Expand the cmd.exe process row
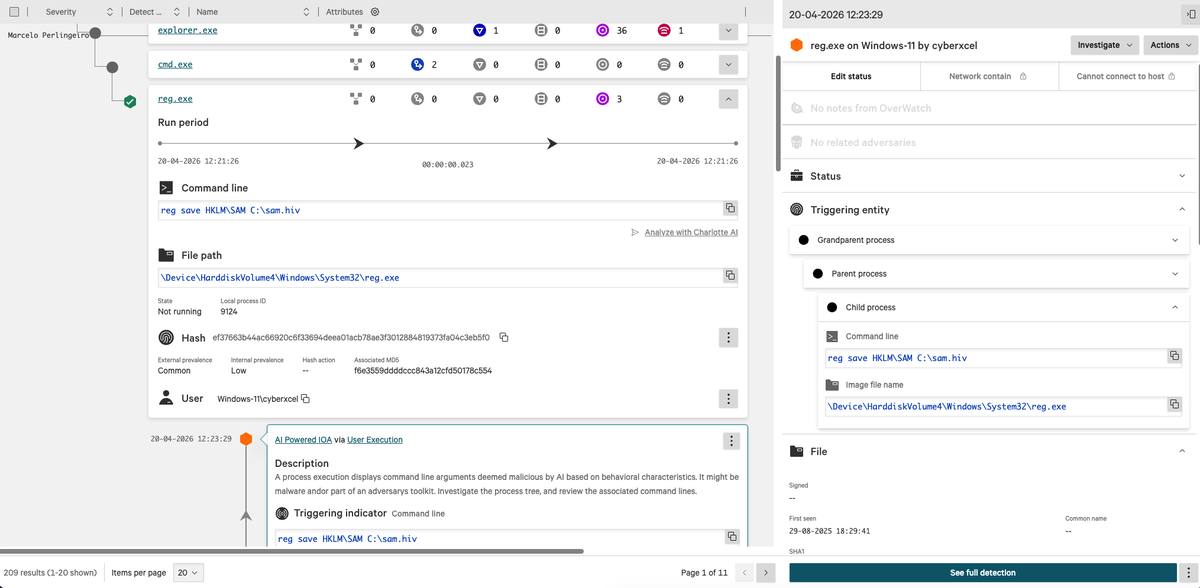Viewport: 1200px width, 588px height. 728,65
